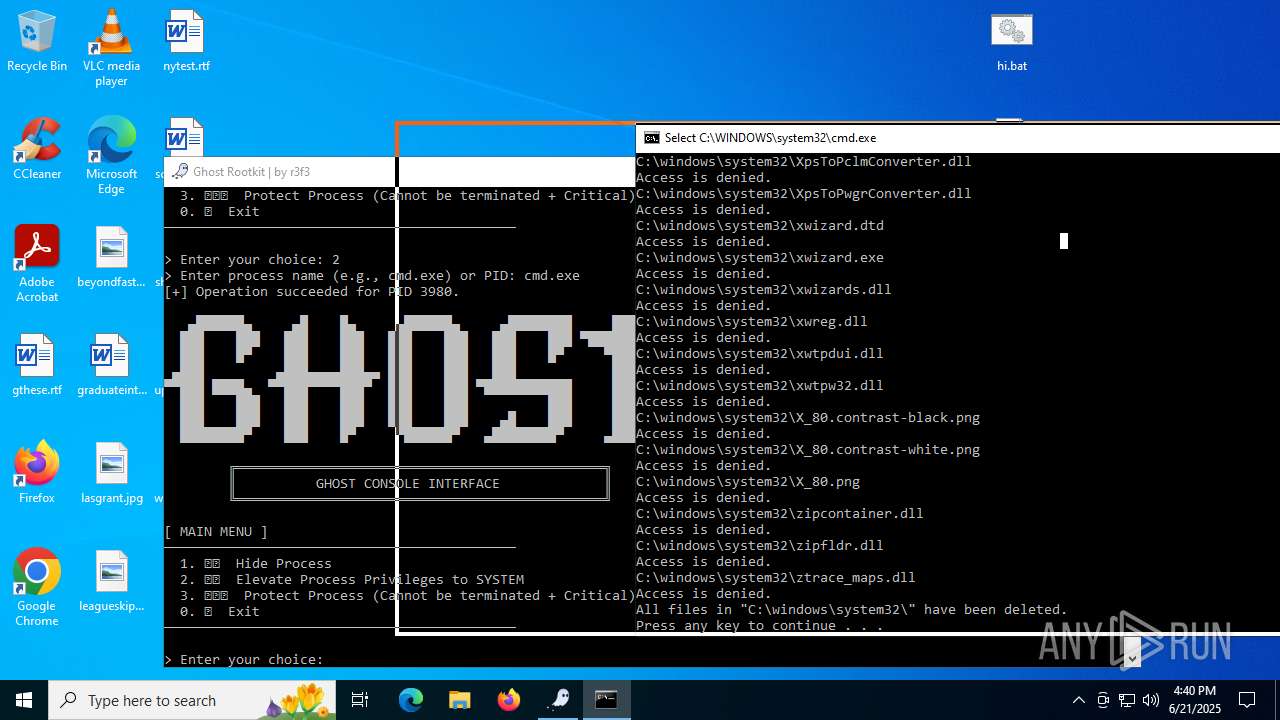Click 'Enter process name' cmd.exe line

[372, 276]
